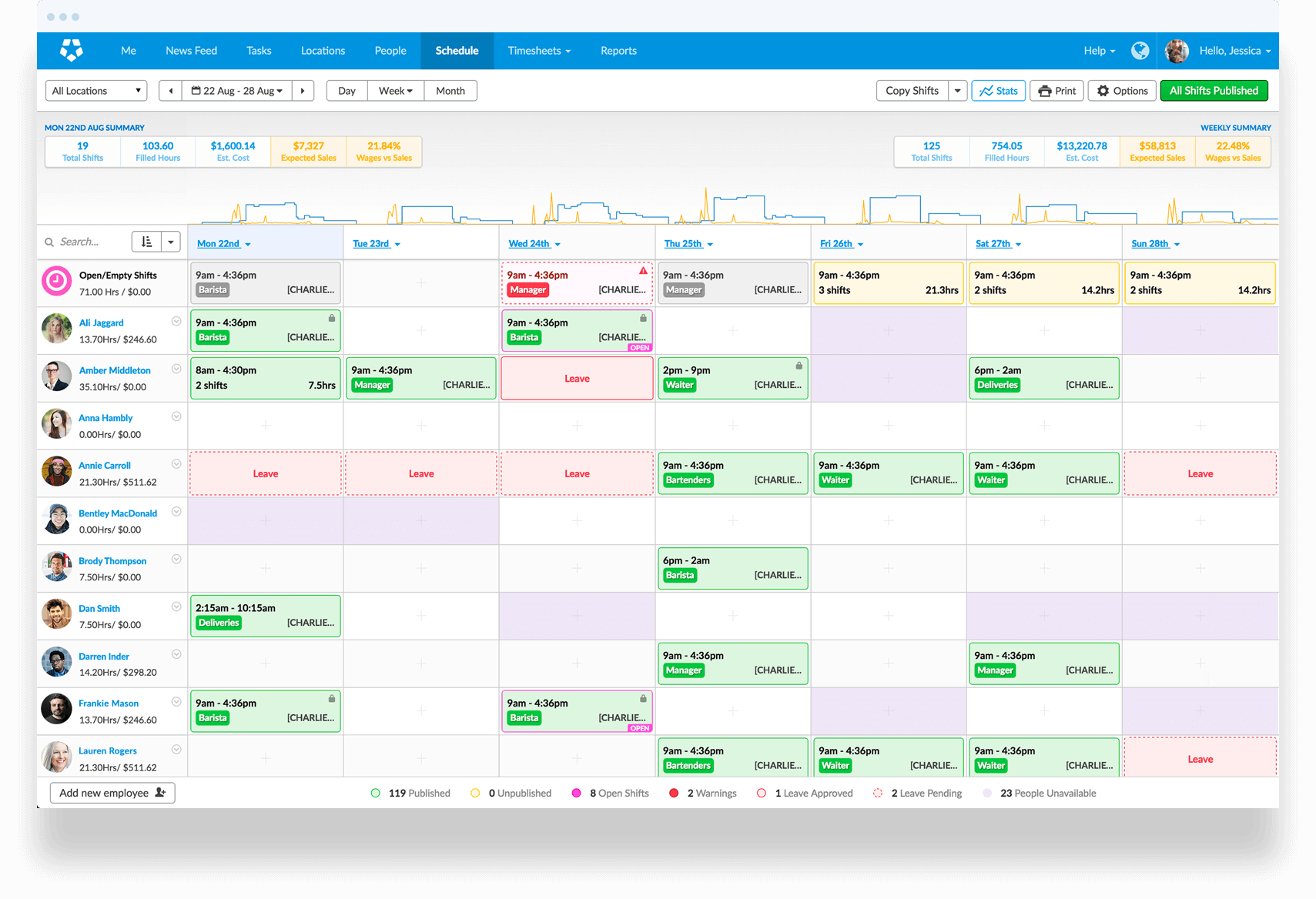Open the Timesheets menu
This screenshot has height=899, width=1316.
click(x=538, y=51)
